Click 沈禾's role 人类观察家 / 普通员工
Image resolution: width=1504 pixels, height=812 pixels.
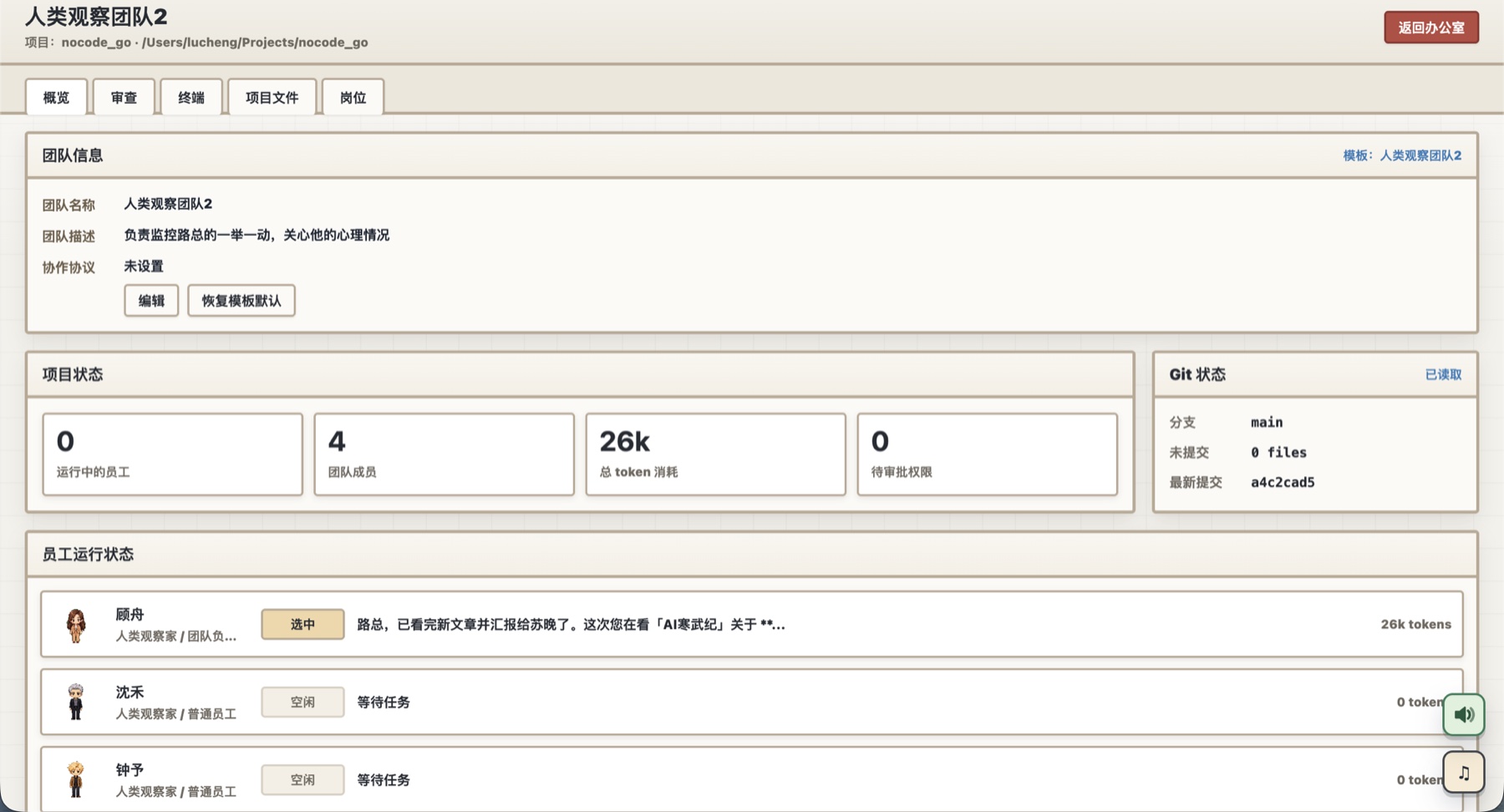coord(176,714)
